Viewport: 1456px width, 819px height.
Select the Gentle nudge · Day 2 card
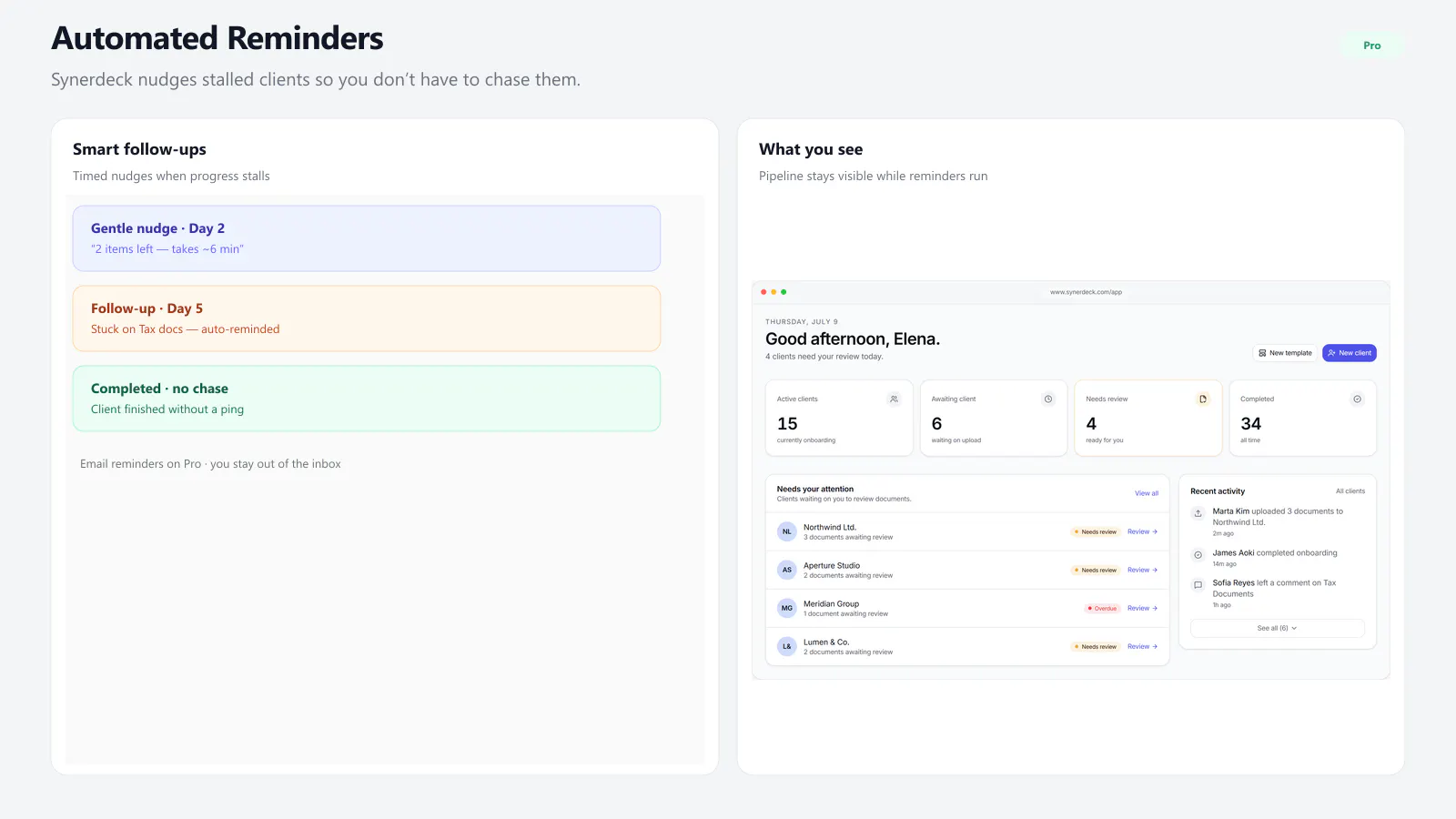[x=367, y=238]
